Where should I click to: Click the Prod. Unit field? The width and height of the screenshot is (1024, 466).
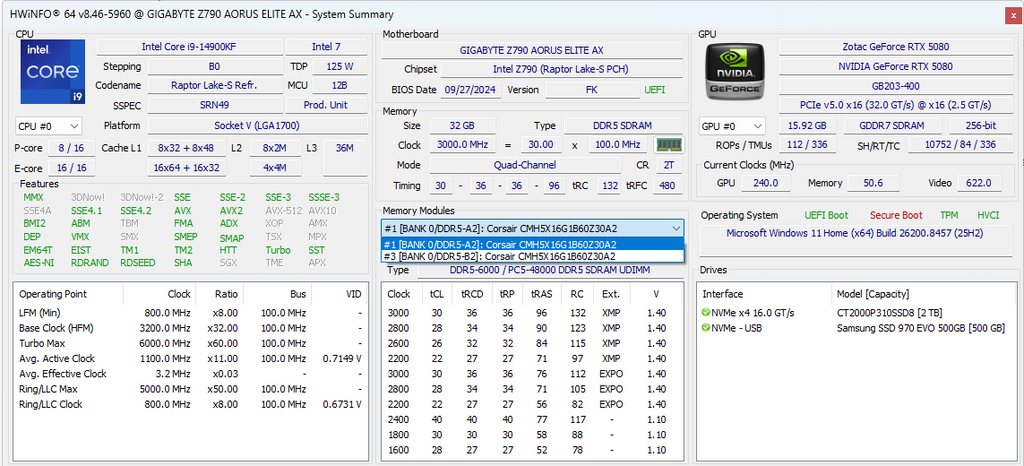326,105
